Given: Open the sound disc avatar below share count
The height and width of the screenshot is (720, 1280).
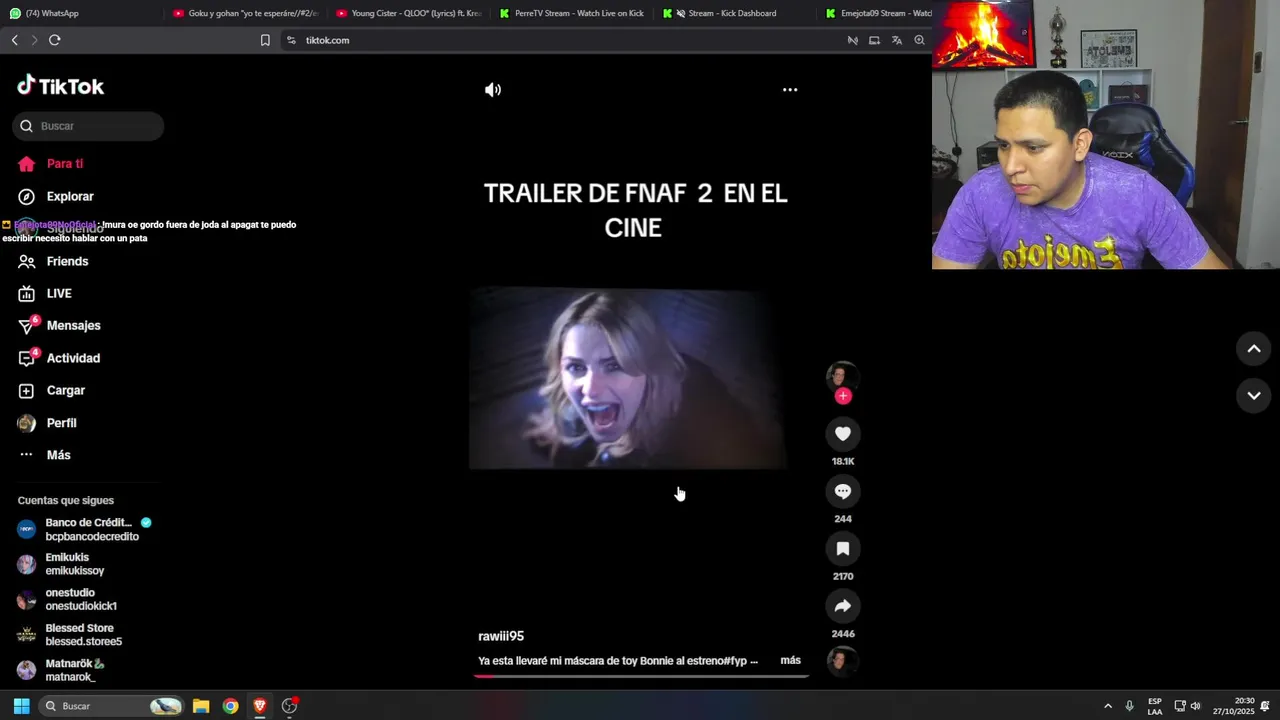Looking at the screenshot, I should pos(842,661).
